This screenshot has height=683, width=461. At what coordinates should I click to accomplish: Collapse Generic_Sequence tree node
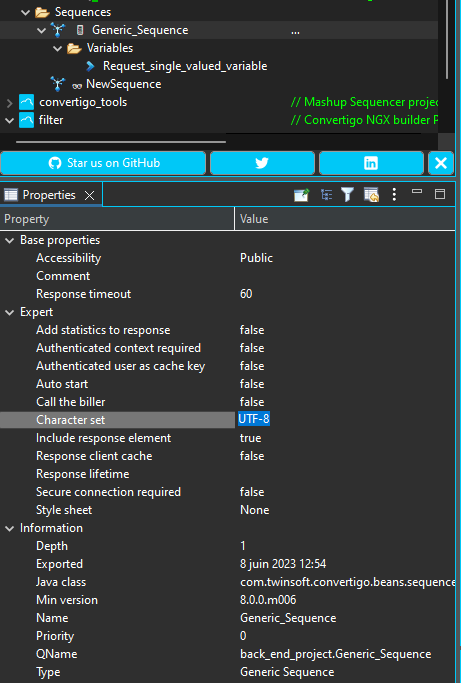pyautogui.click(x=41, y=30)
